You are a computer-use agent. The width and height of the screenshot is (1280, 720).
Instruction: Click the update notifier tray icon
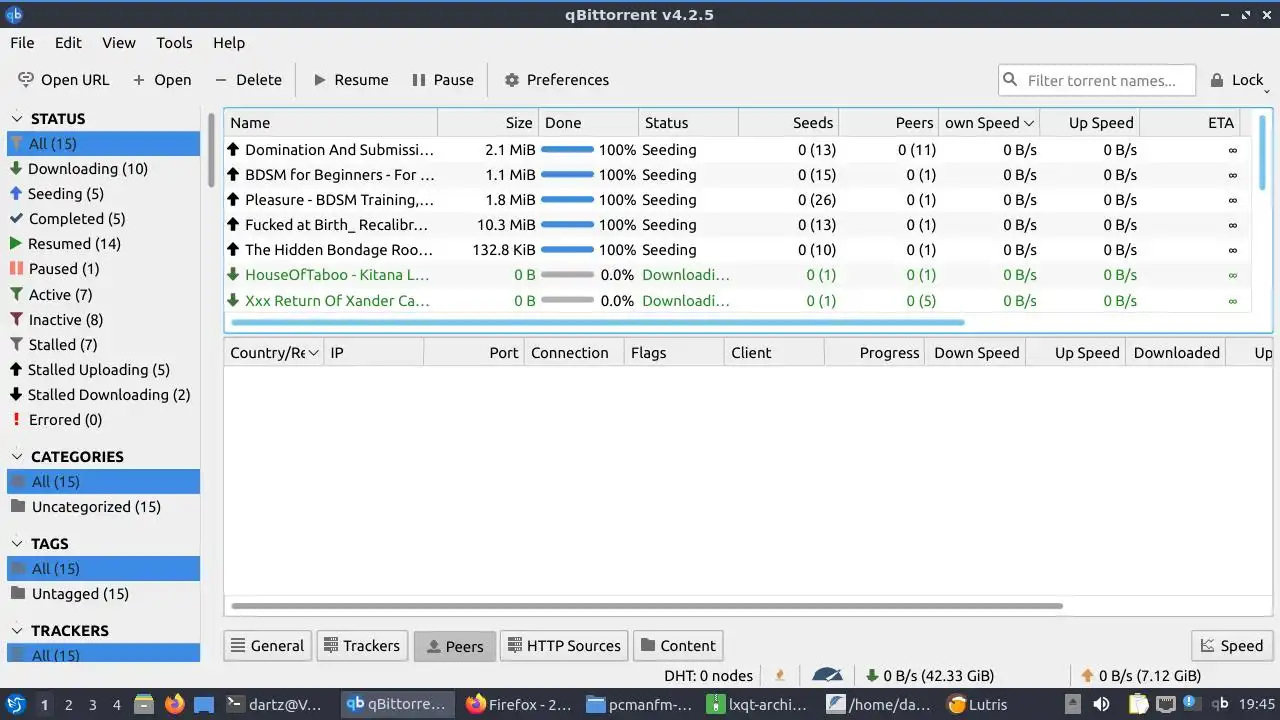click(1192, 703)
